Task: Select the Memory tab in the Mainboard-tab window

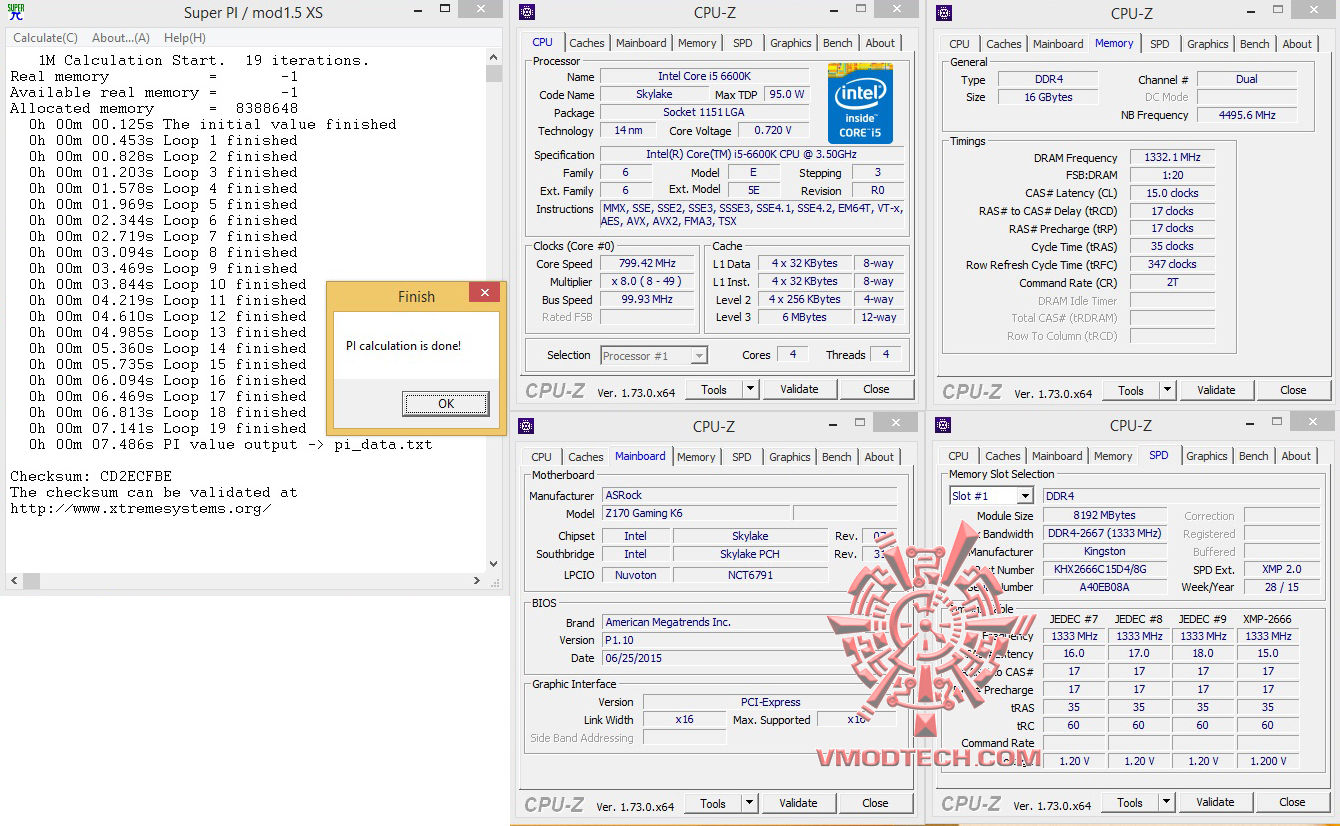Action: 696,457
